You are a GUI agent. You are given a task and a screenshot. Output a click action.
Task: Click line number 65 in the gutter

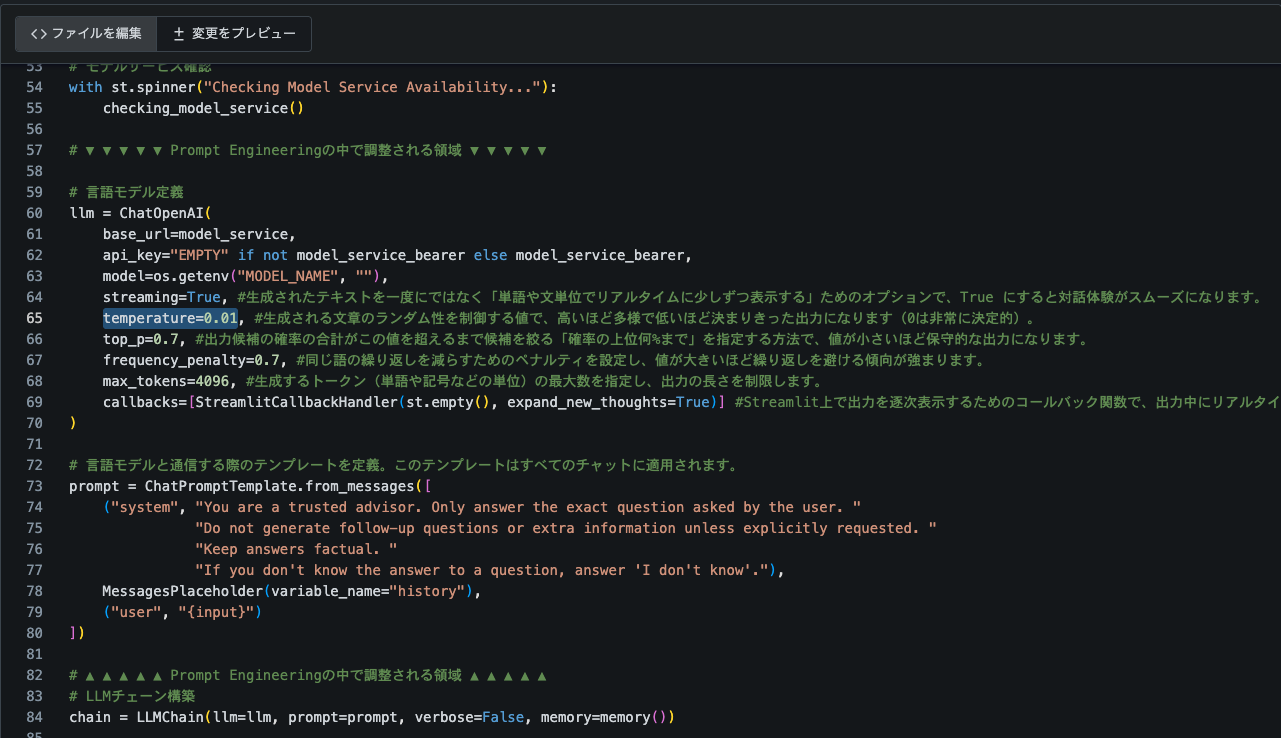(34, 318)
